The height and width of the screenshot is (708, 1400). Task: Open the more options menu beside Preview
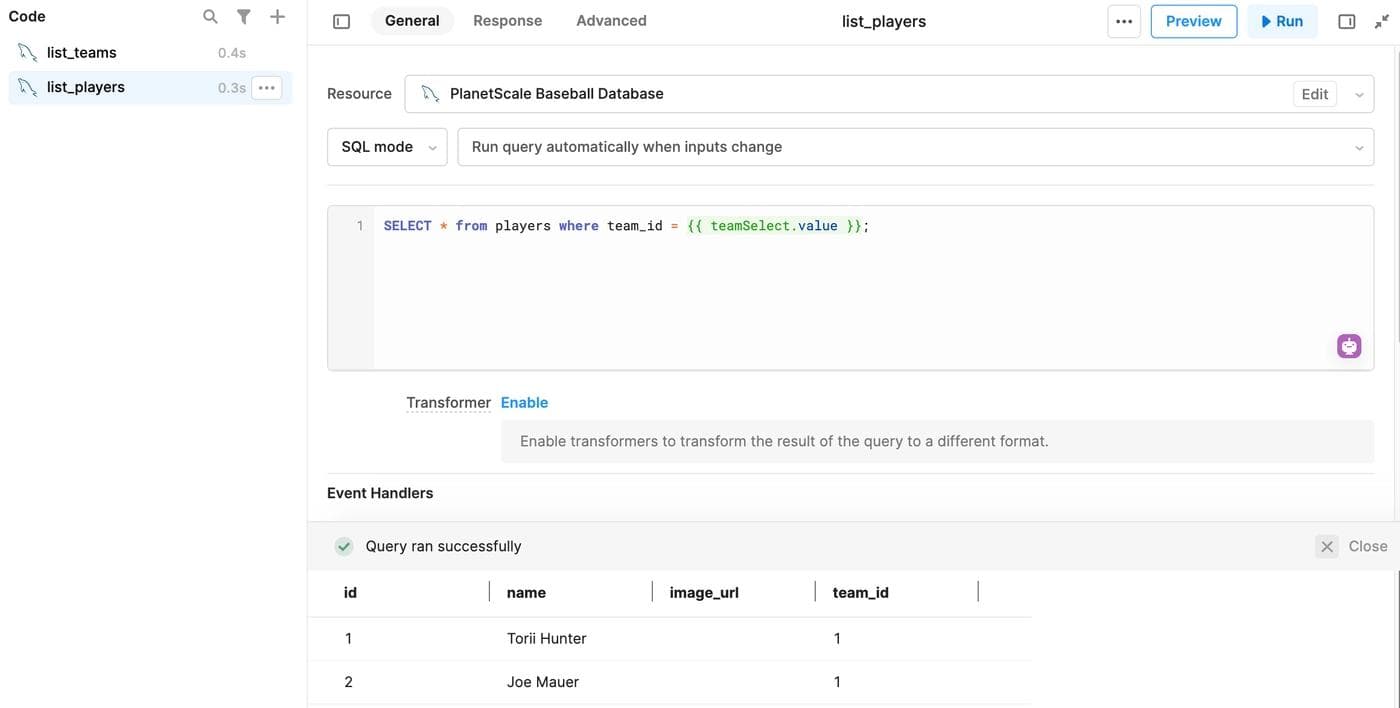pos(1124,21)
